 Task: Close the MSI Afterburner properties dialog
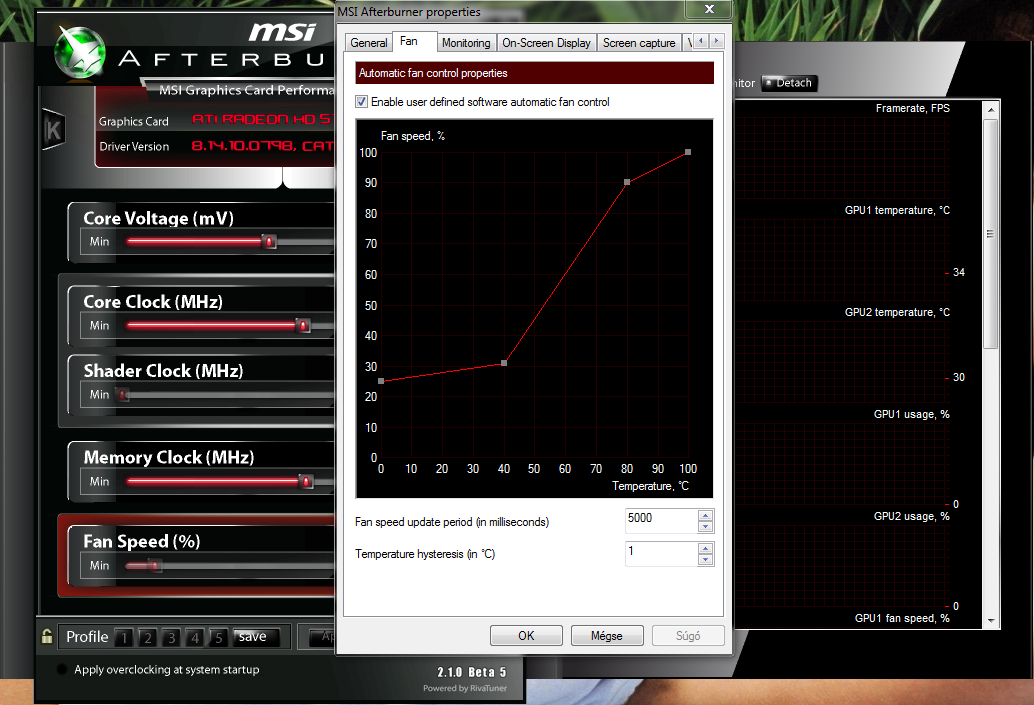[x=709, y=9]
